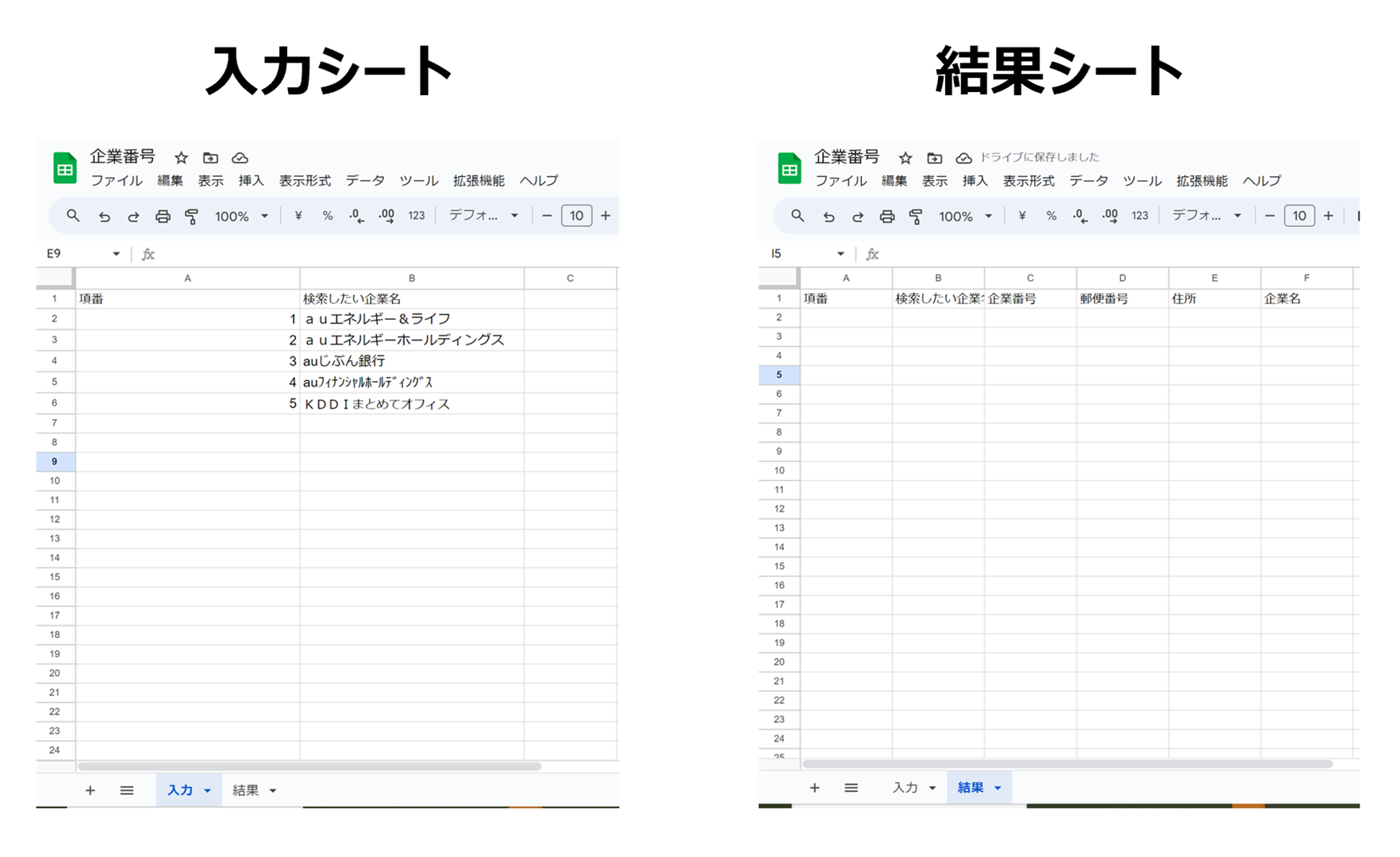Select cell ａｕエネルギー＆ライフ
The width and height of the screenshot is (1400, 857).
(412, 319)
